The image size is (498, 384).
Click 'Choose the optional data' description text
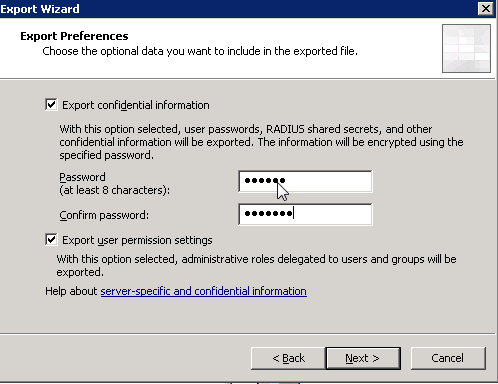pos(200,51)
